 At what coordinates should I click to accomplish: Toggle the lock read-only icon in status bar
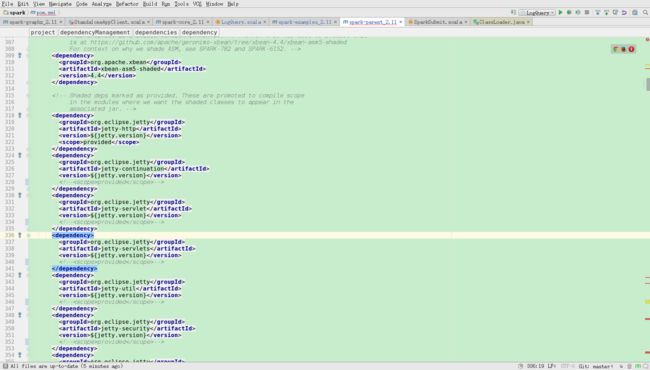pyautogui.click(x=621, y=366)
